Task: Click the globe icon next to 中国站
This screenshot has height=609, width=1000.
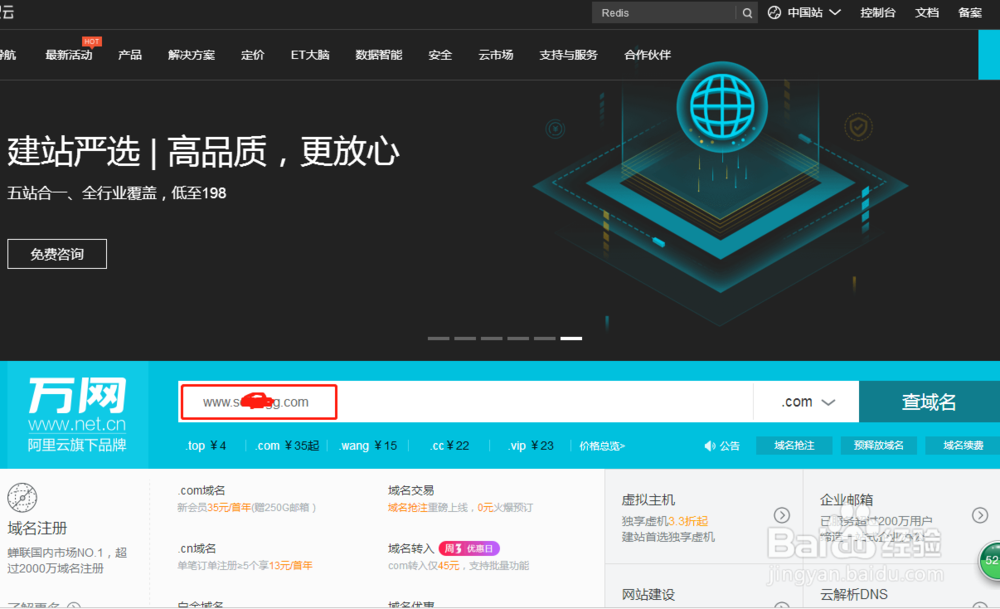Action: (x=774, y=12)
